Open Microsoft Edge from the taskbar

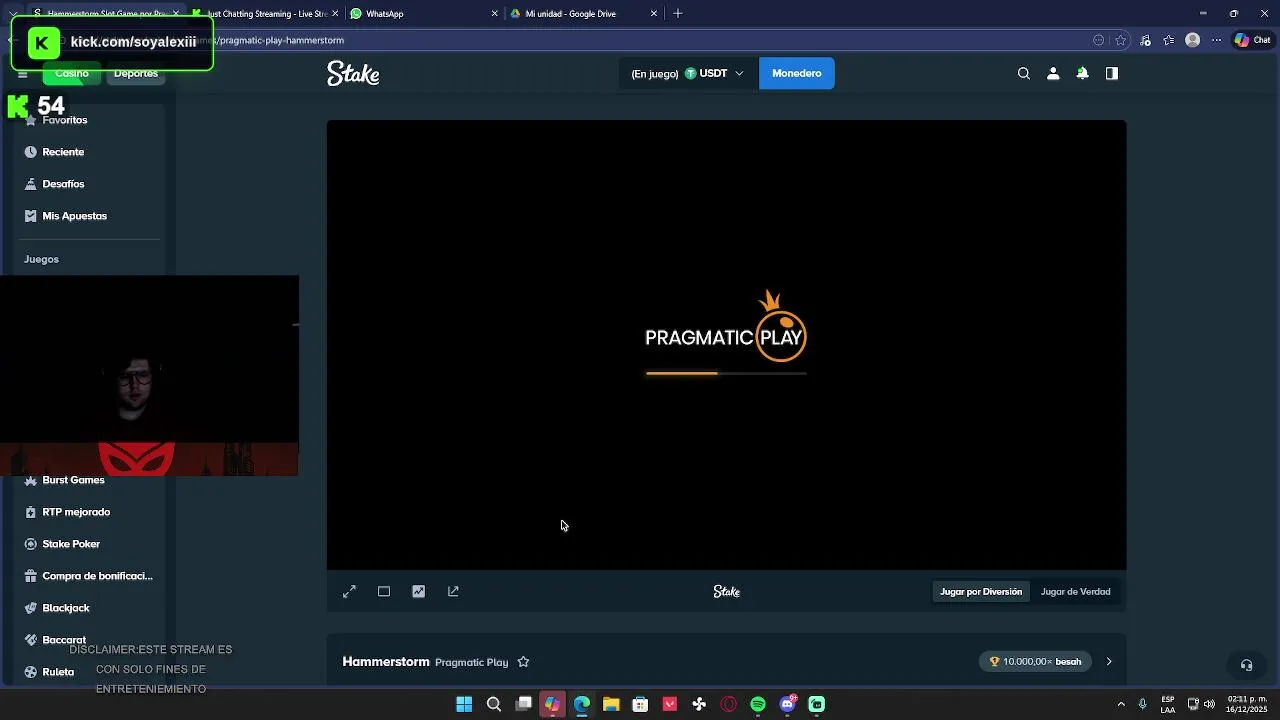tap(582, 704)
